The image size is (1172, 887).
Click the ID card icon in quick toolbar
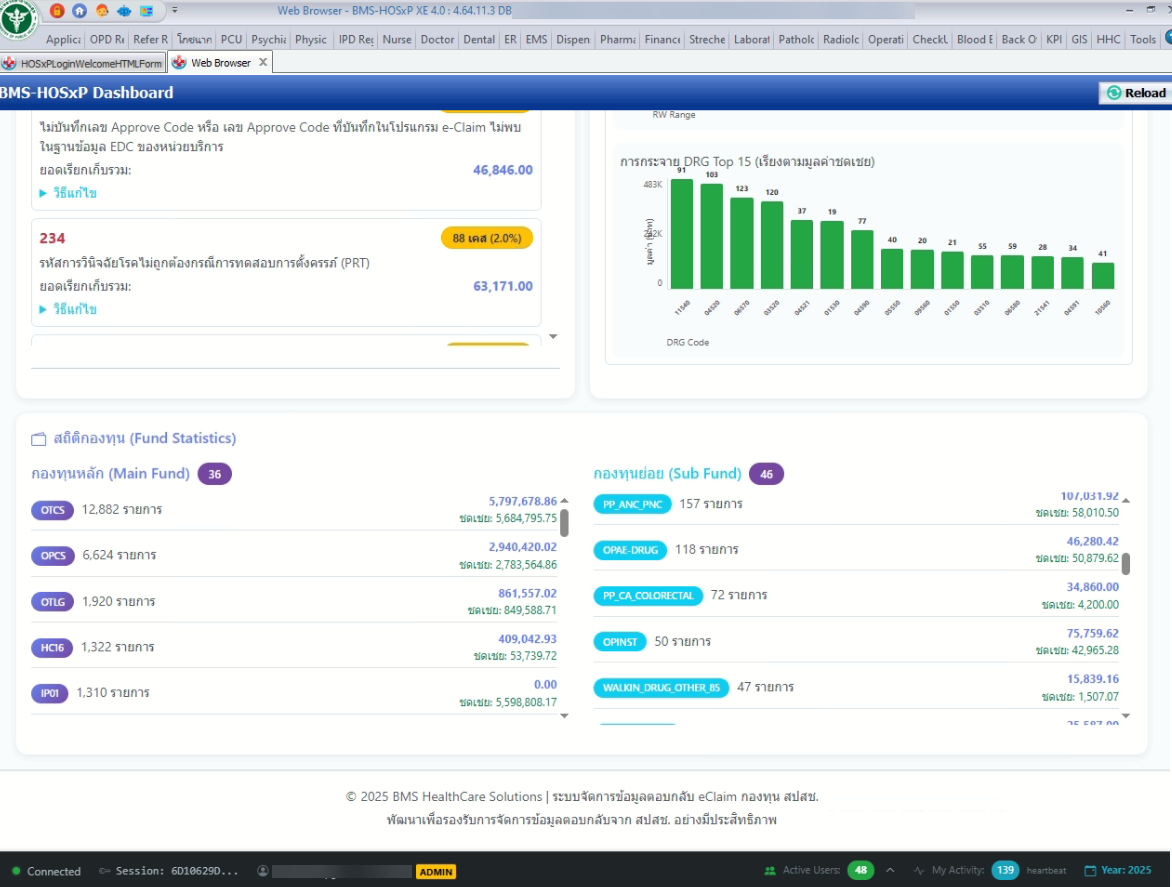147,11
